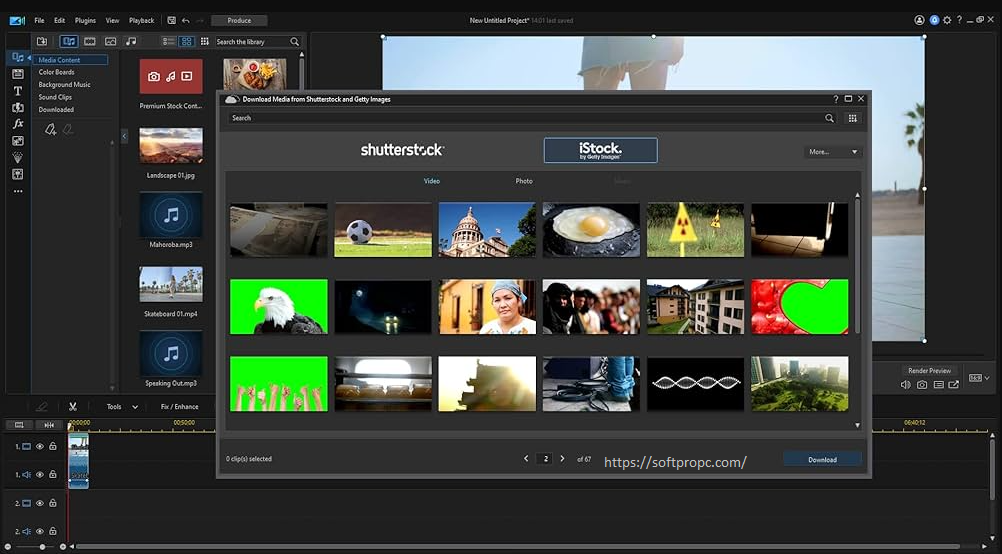Screen dimensions: 1002x554
Task: Add a new tag icon
Action: click(50, 130)
